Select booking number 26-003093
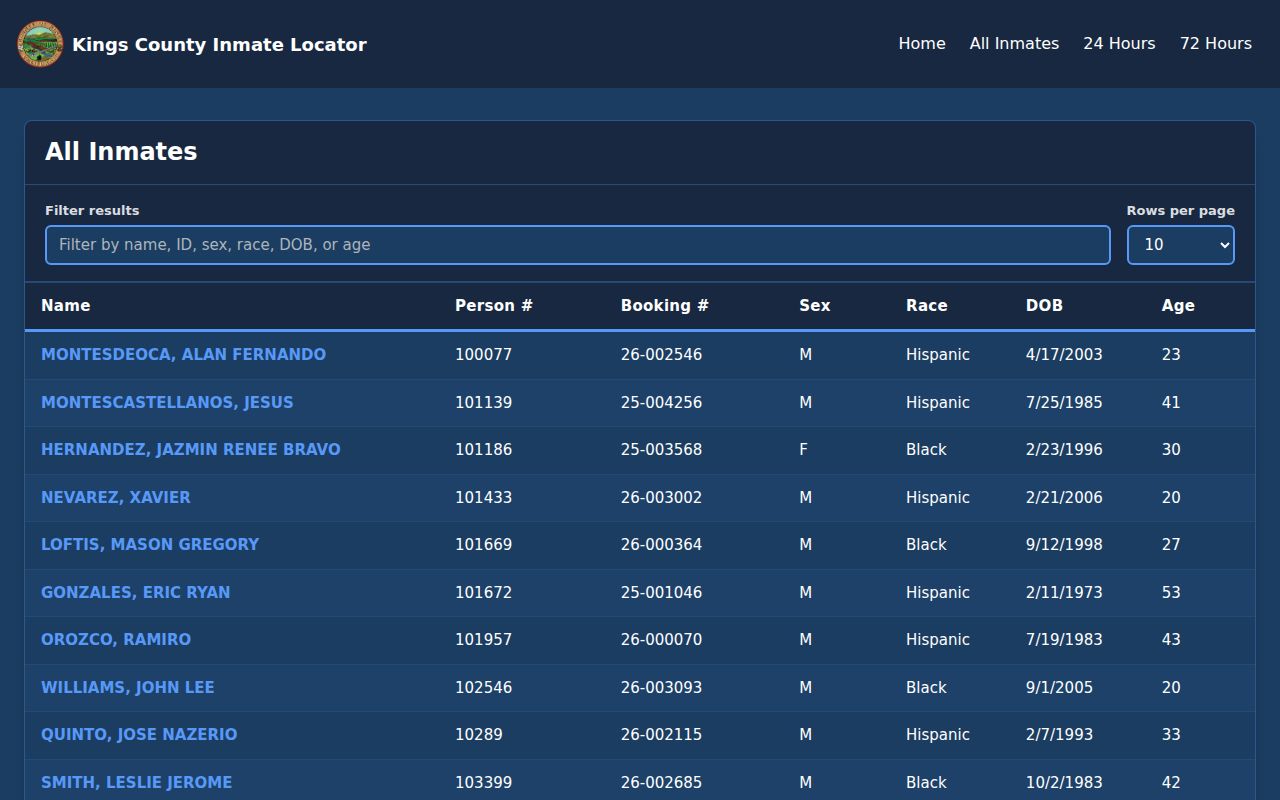The image size is (1280, 800). 661,688
